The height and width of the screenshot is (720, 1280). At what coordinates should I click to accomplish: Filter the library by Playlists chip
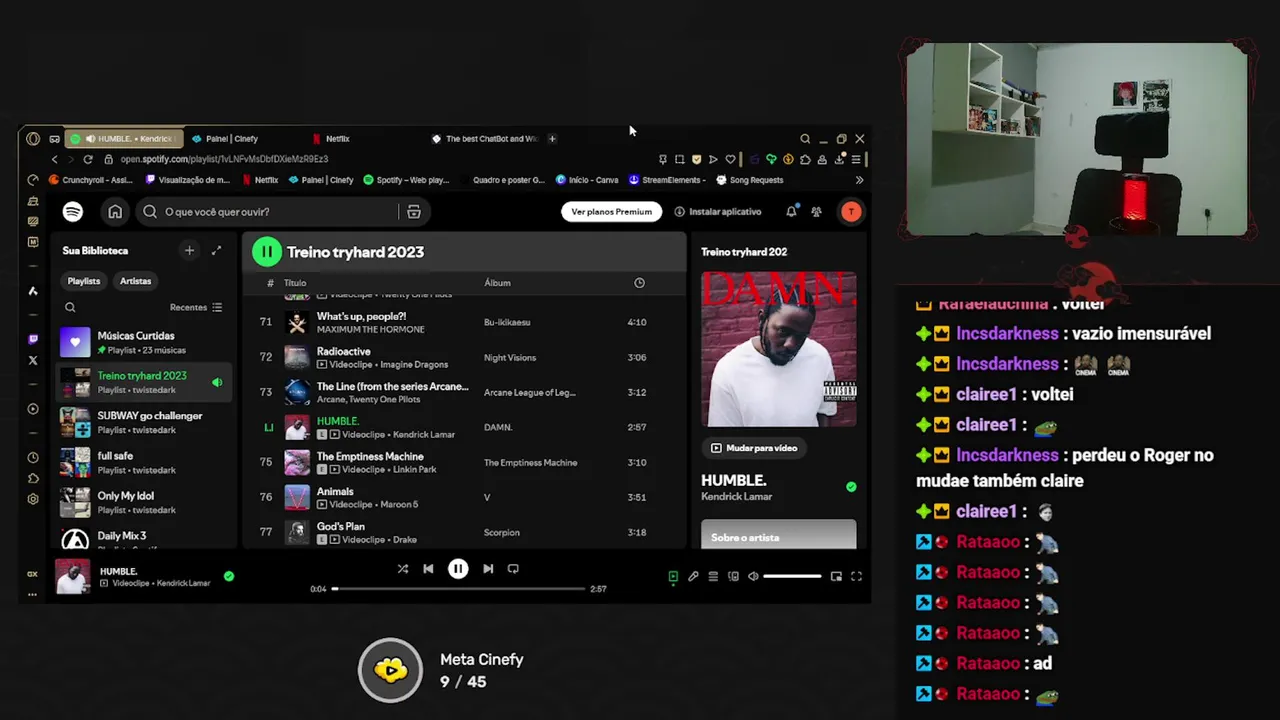(84, 282)
